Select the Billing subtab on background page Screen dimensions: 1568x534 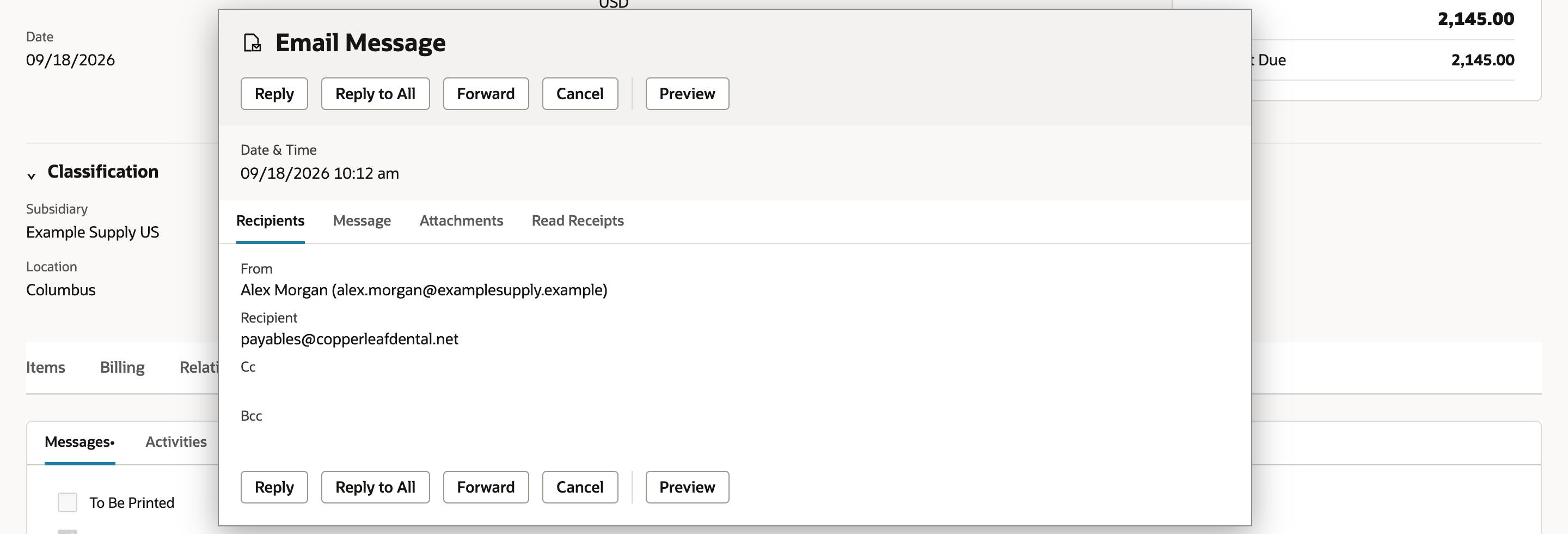coord(122,367)
